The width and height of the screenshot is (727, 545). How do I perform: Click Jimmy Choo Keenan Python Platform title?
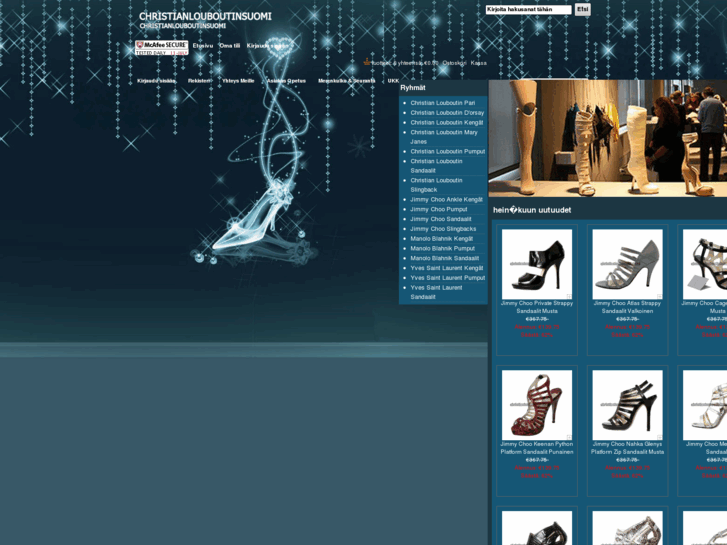(537, 448)
